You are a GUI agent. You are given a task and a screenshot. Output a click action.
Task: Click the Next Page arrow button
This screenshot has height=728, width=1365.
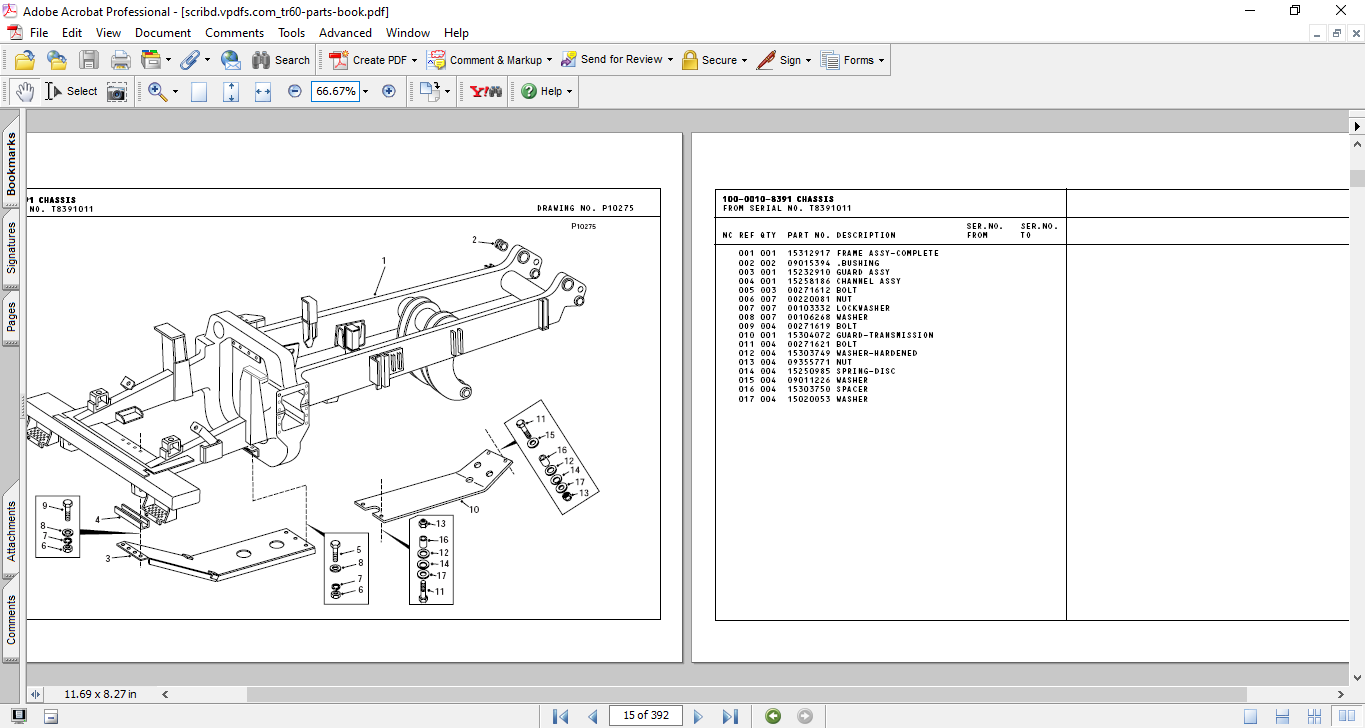coord(698,716)
